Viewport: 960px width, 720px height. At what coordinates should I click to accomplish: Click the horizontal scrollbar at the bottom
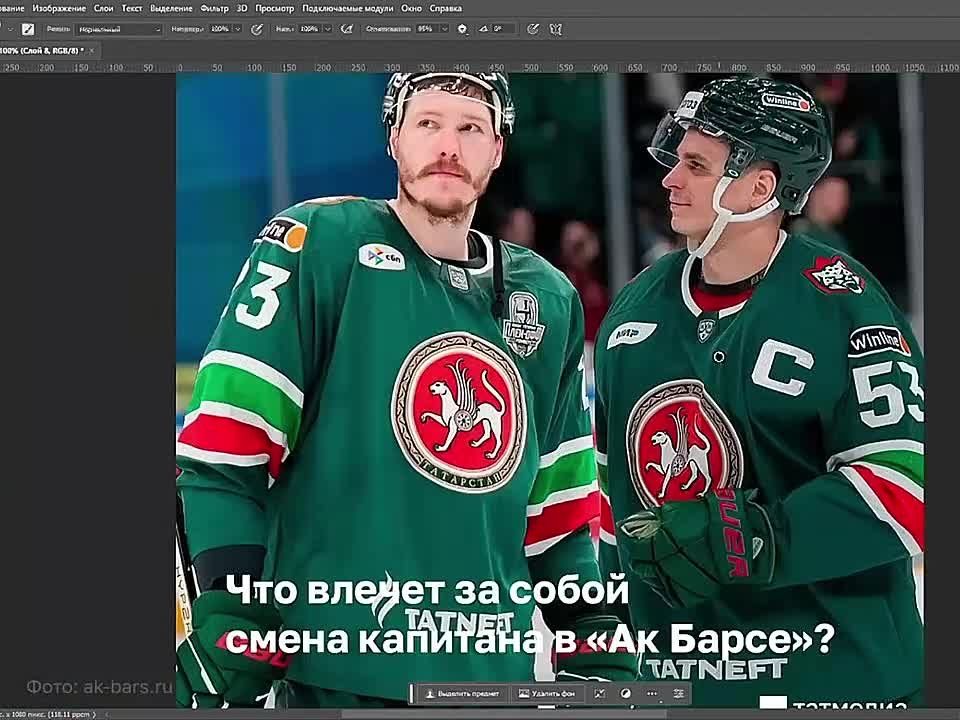click(502, 714)
